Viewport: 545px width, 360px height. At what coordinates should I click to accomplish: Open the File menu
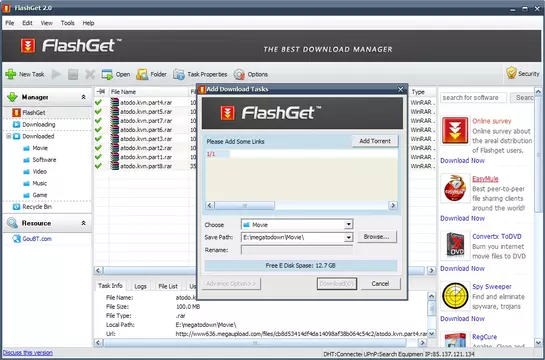10,23
